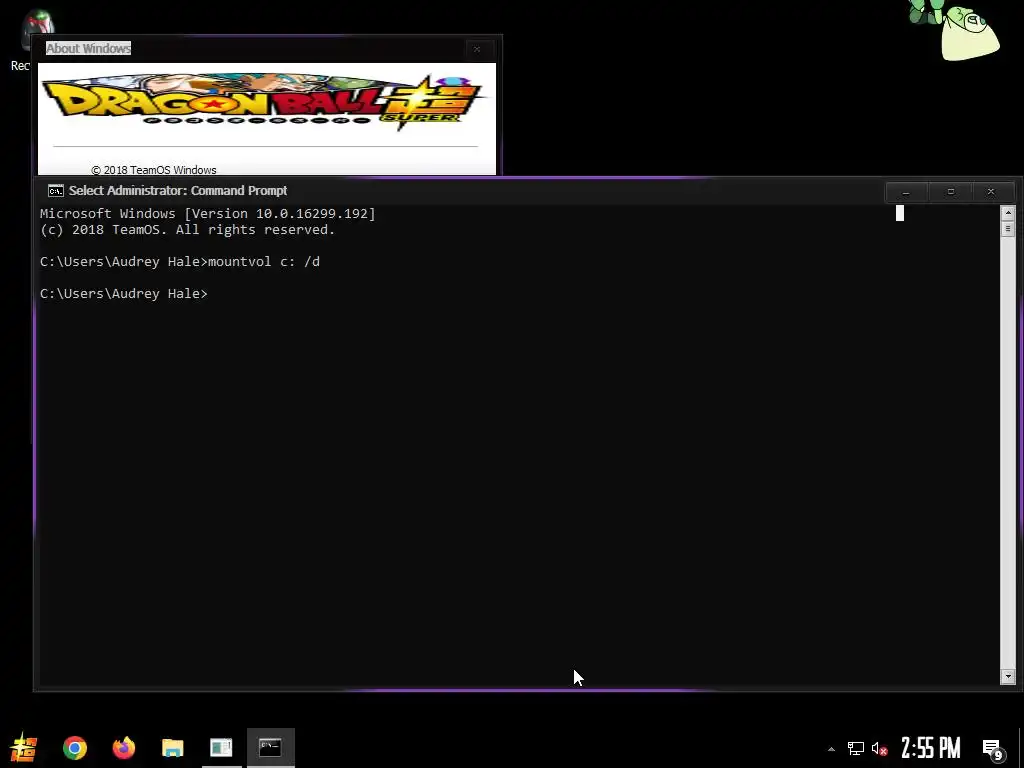Close the About Windows dialog
1024x768 pixels.
click(477, 49)
